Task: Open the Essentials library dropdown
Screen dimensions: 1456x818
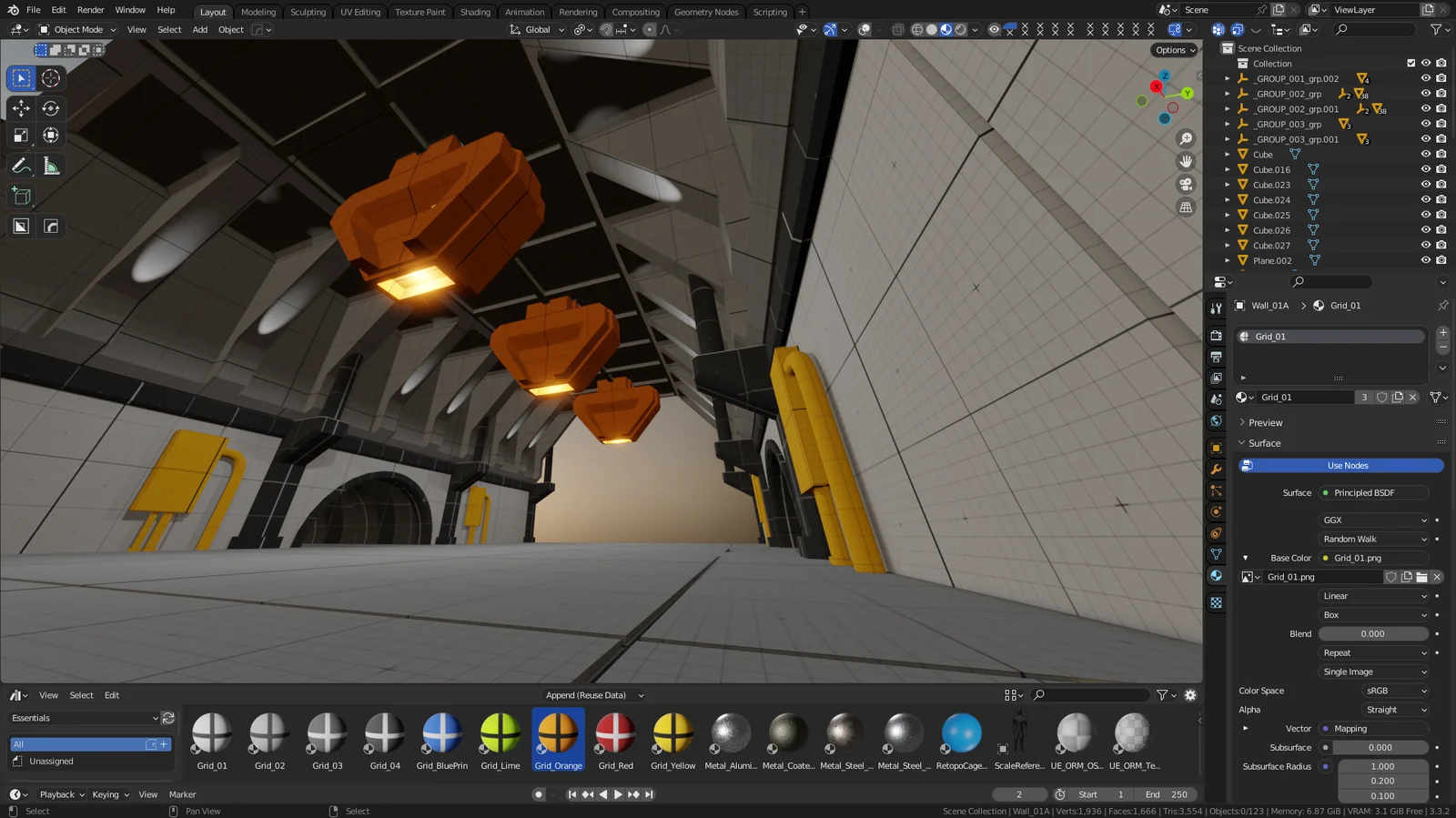Action: click(84, 718)
